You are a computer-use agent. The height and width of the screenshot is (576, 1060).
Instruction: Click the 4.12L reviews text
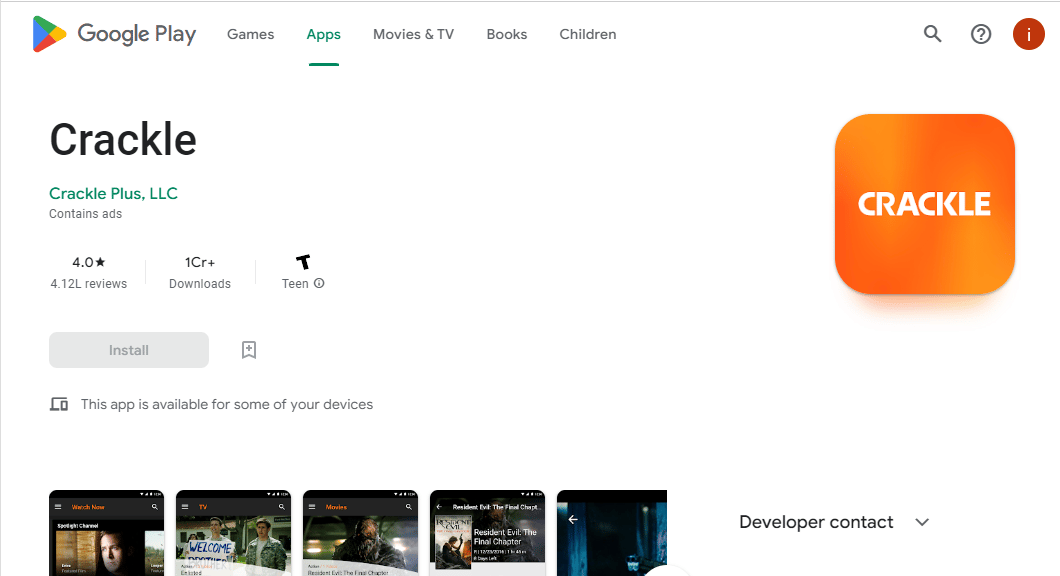click(x=89, y=284)
